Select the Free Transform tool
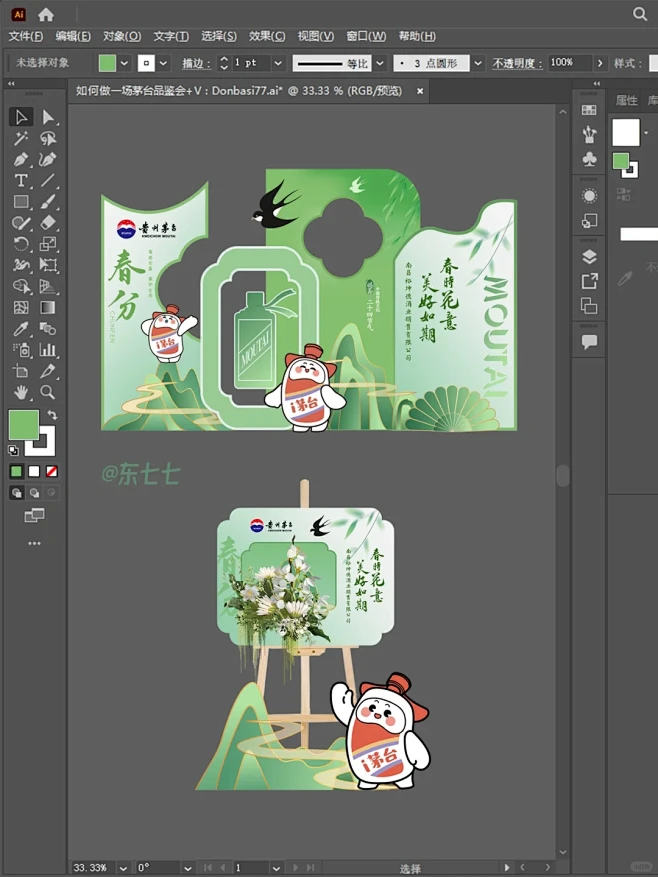The height and width of the screenshot is (877, 658). pos(48,265)
